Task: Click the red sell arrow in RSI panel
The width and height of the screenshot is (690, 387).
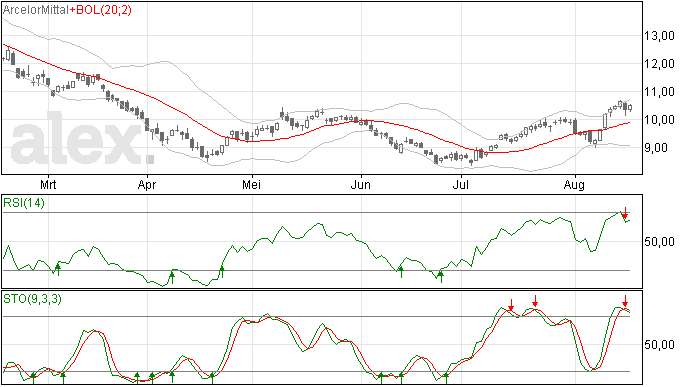Action: point(625,213)
